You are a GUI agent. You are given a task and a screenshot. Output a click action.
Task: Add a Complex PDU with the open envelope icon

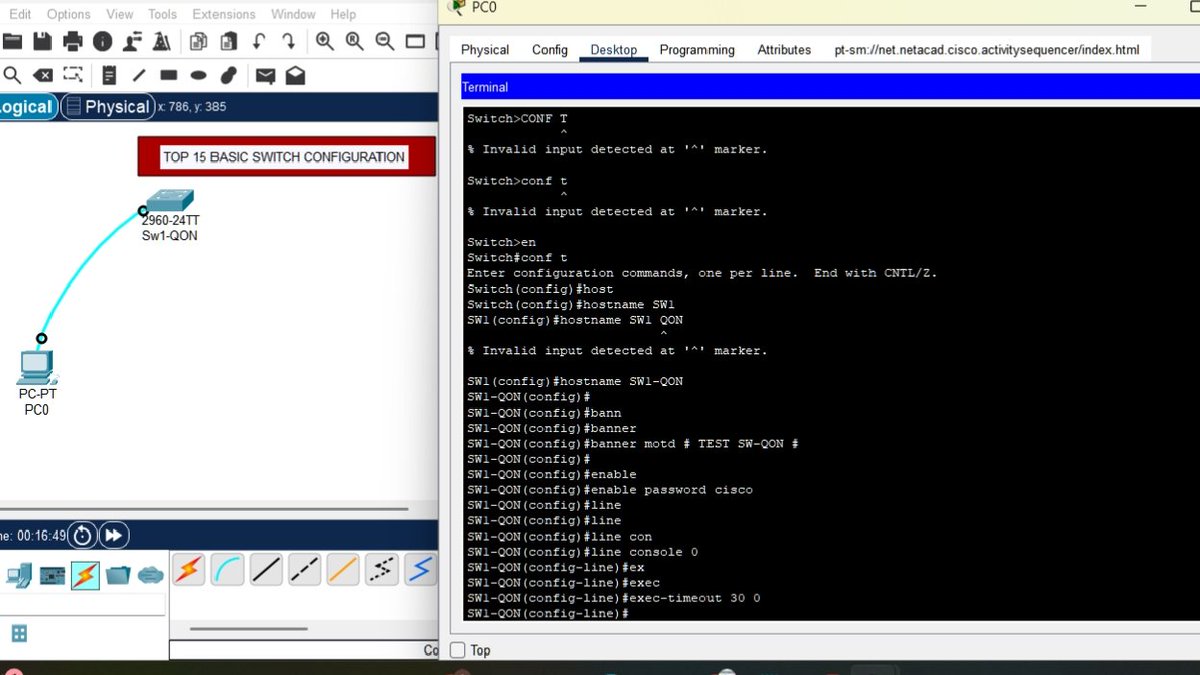[x=295, y=75]
